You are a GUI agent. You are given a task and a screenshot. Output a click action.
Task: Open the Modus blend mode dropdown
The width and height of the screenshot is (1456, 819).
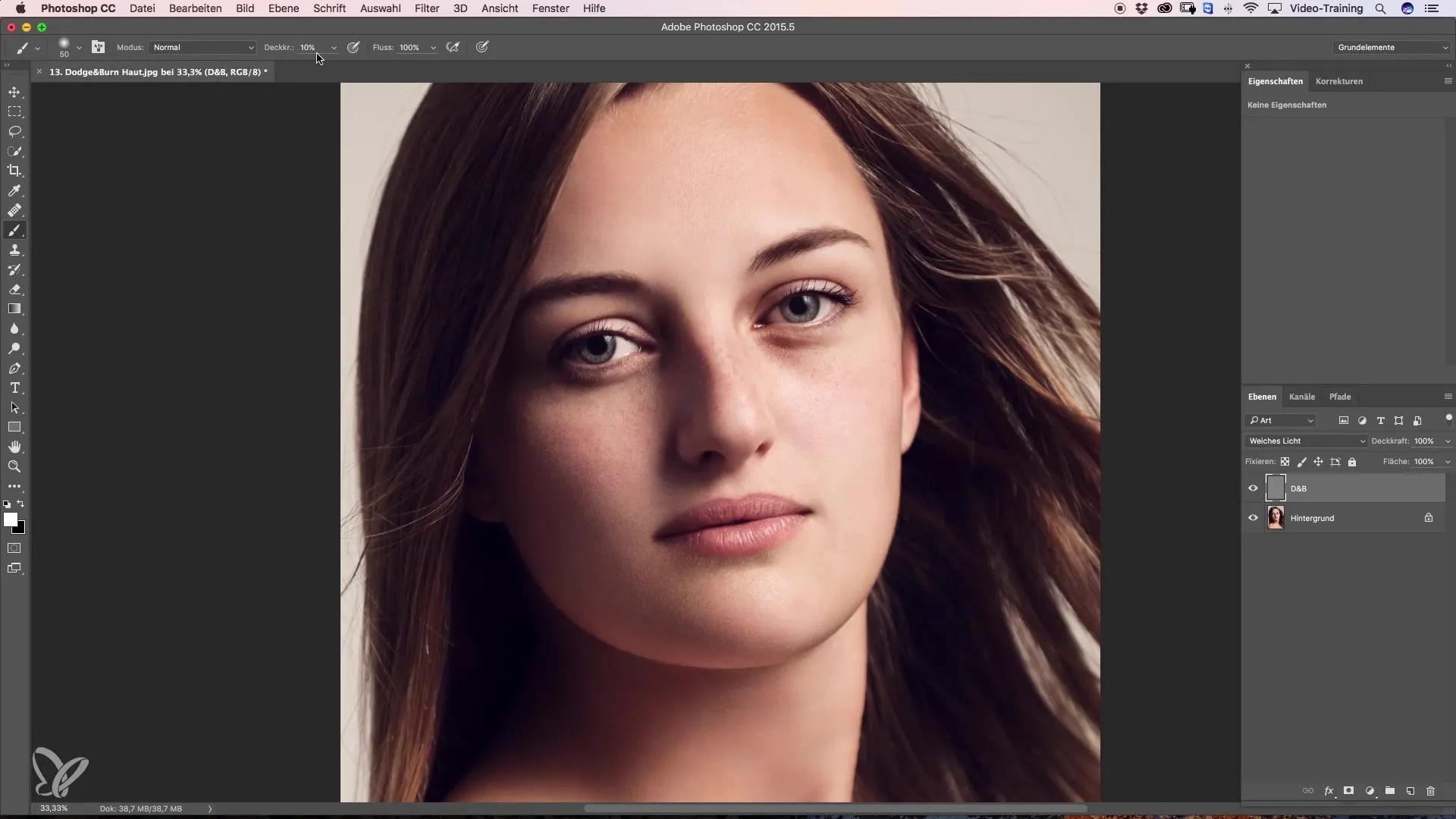[202, 47]
